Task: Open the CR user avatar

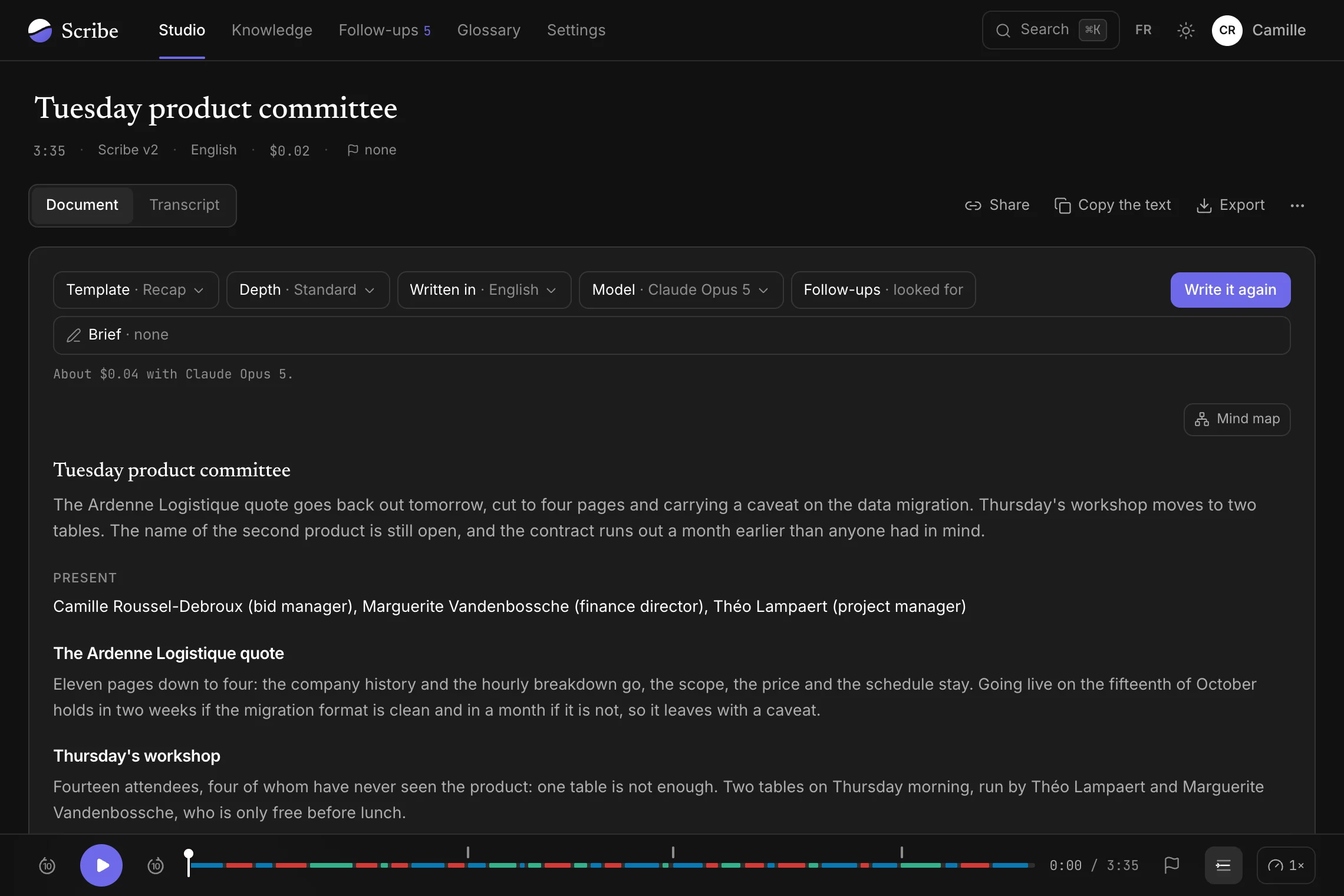Action: coord(1227,30)
